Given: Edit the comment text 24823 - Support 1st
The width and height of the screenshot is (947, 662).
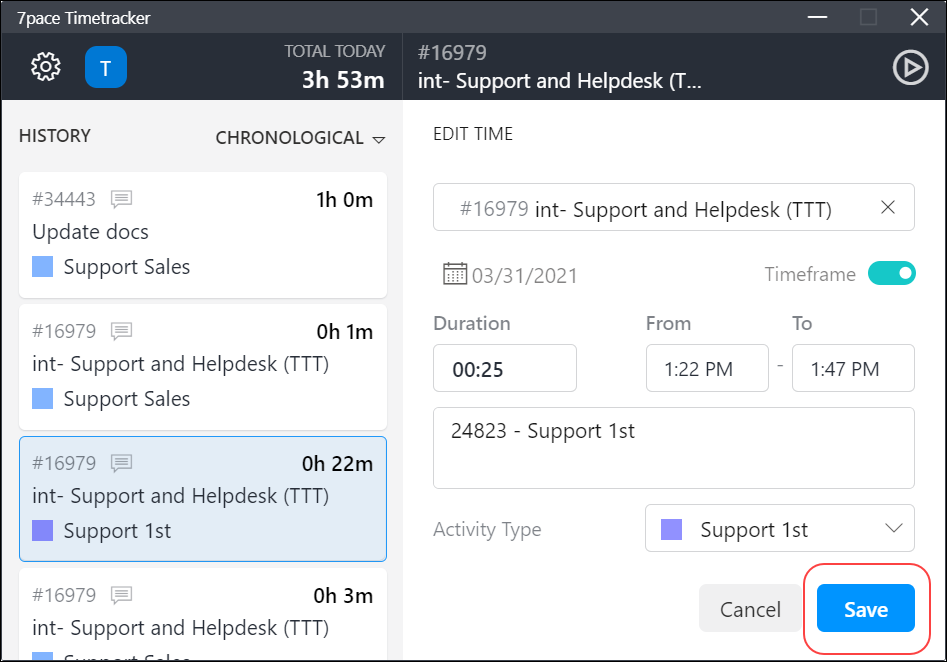Looking at the screenshot, I should coord(674,448).
